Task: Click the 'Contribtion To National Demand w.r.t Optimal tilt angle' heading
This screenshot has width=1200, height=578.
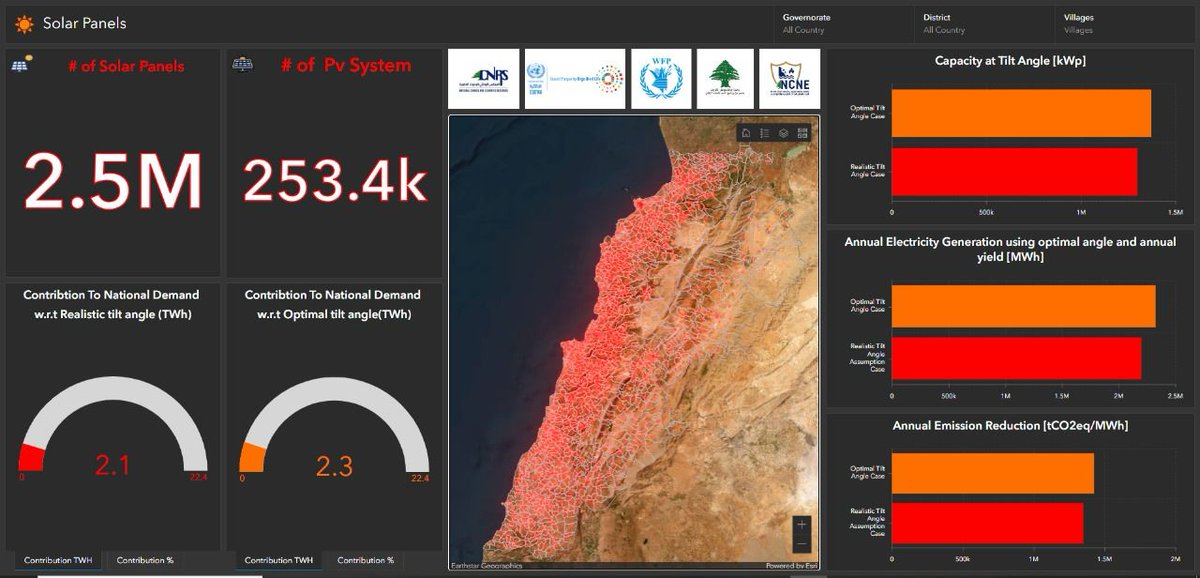Action: (x=333, y=304)
